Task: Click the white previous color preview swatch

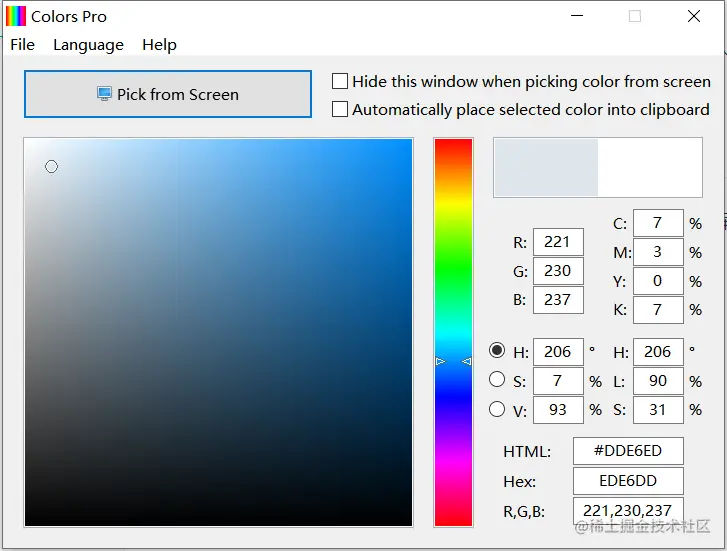Action: pyautogui.click(x=650, y=167)
